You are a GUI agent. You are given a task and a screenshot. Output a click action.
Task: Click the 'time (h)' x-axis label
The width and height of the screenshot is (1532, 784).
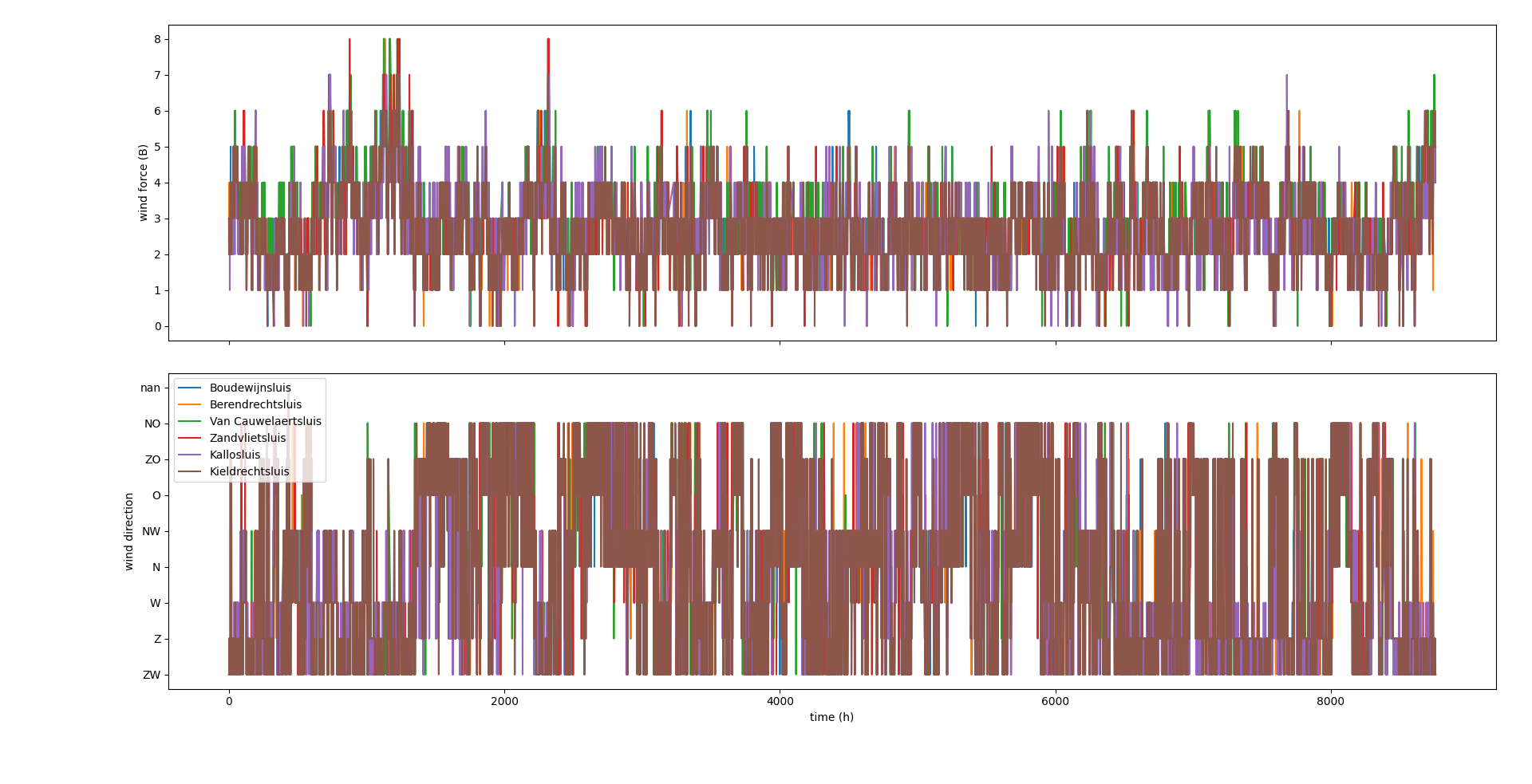[831, 718]
